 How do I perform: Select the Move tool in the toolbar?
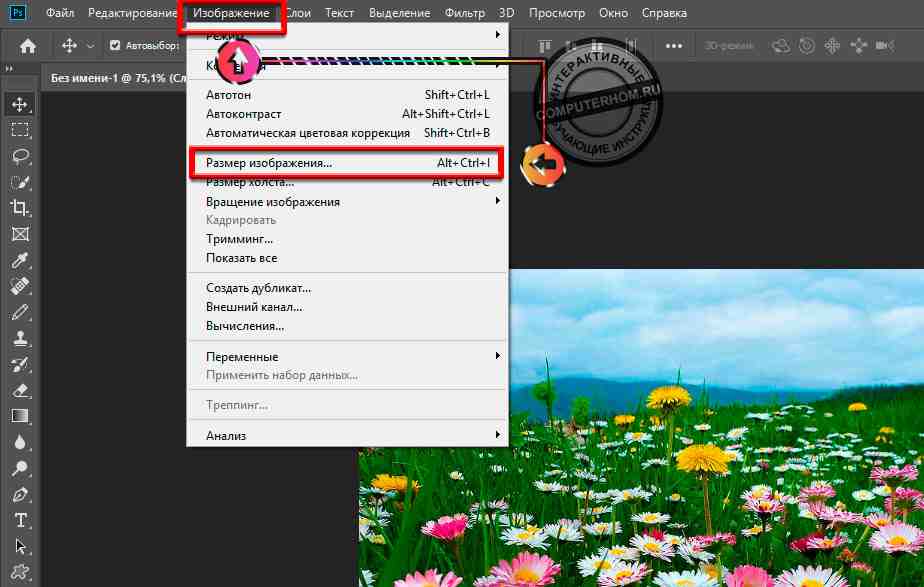pyautogui.click(x=19, y=103)
